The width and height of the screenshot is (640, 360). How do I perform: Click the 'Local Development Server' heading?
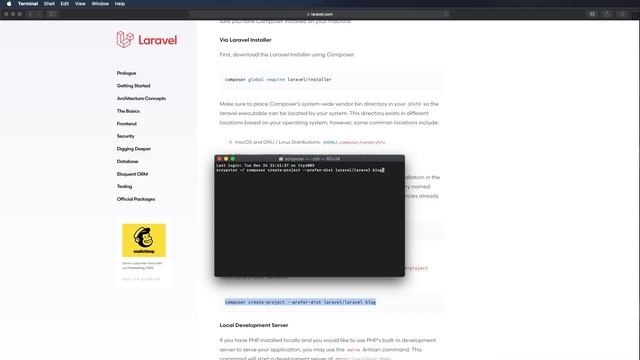point(254,325)
